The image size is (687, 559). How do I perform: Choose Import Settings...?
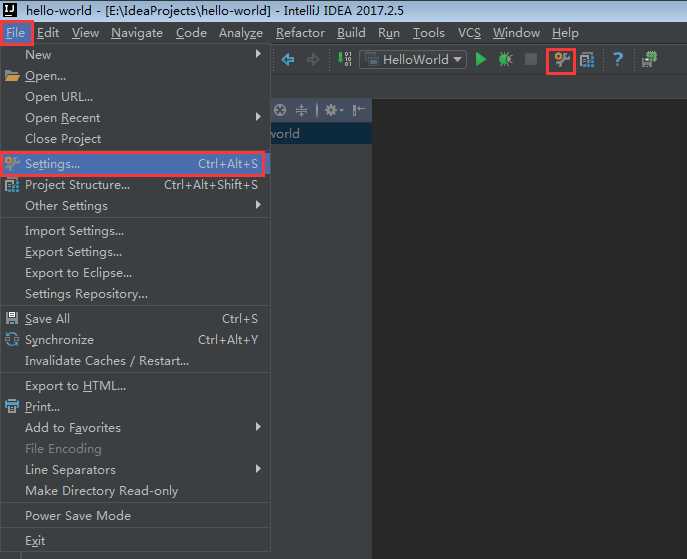[x=135, y=230]
